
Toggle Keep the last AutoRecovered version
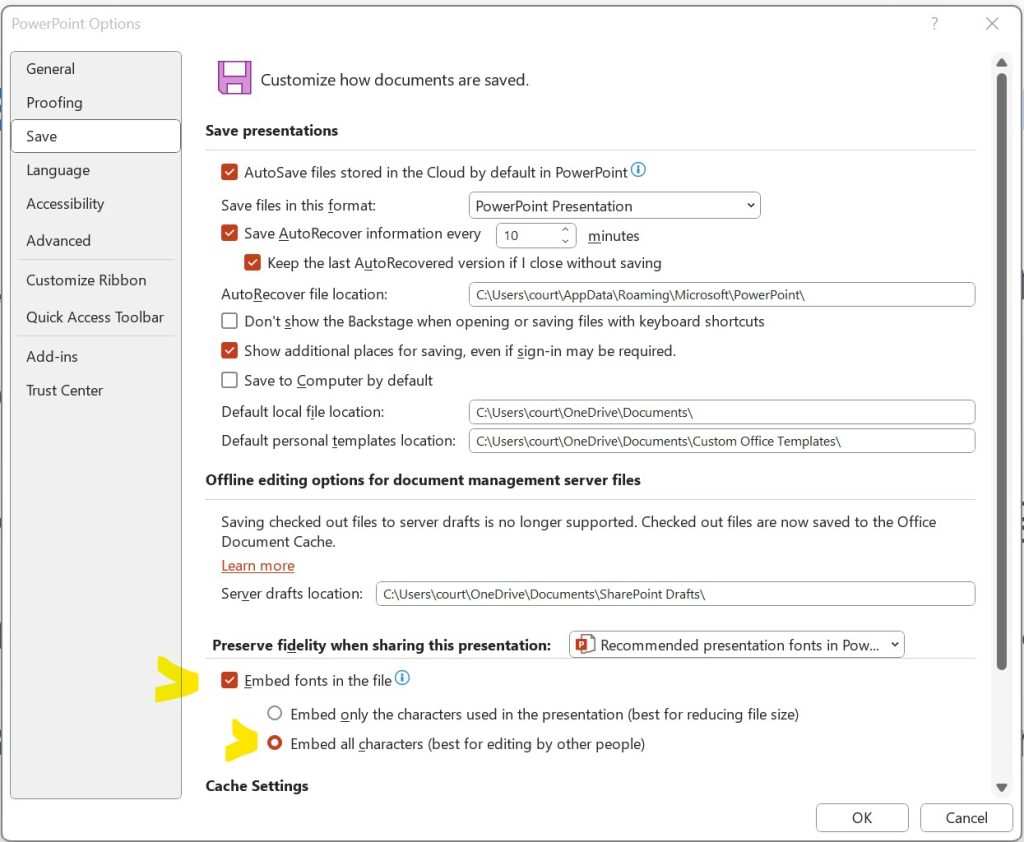252,263
